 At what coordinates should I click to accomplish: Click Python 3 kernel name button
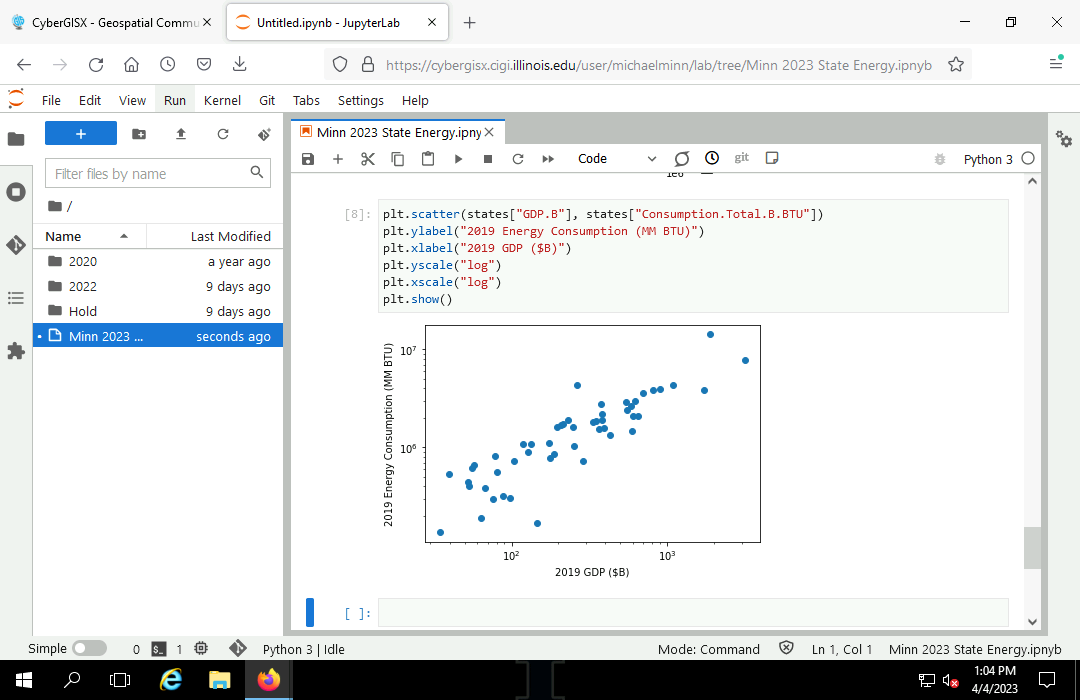pyautogui.click(x=987, y=159)
